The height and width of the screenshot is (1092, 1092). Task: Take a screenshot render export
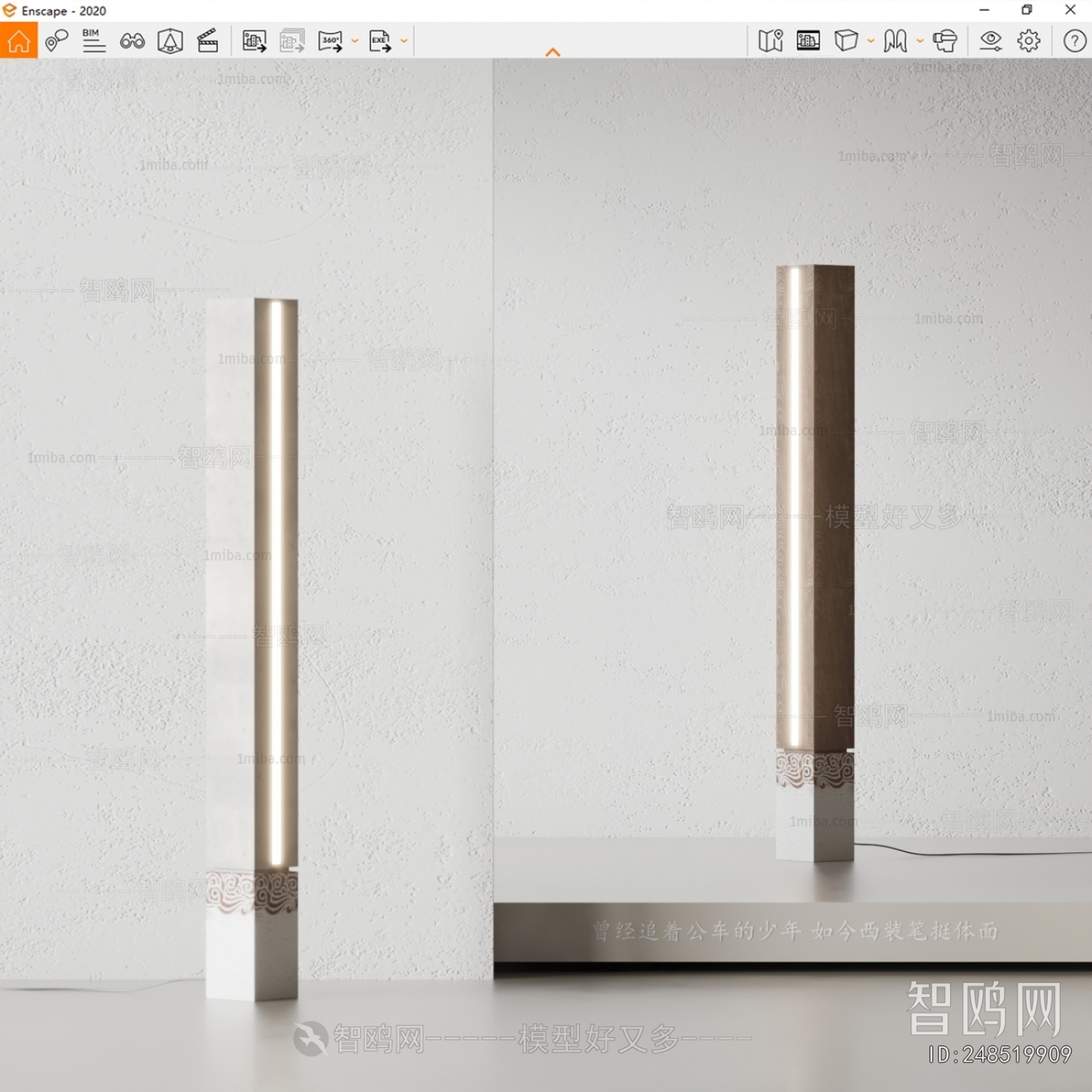pos(254,41)
